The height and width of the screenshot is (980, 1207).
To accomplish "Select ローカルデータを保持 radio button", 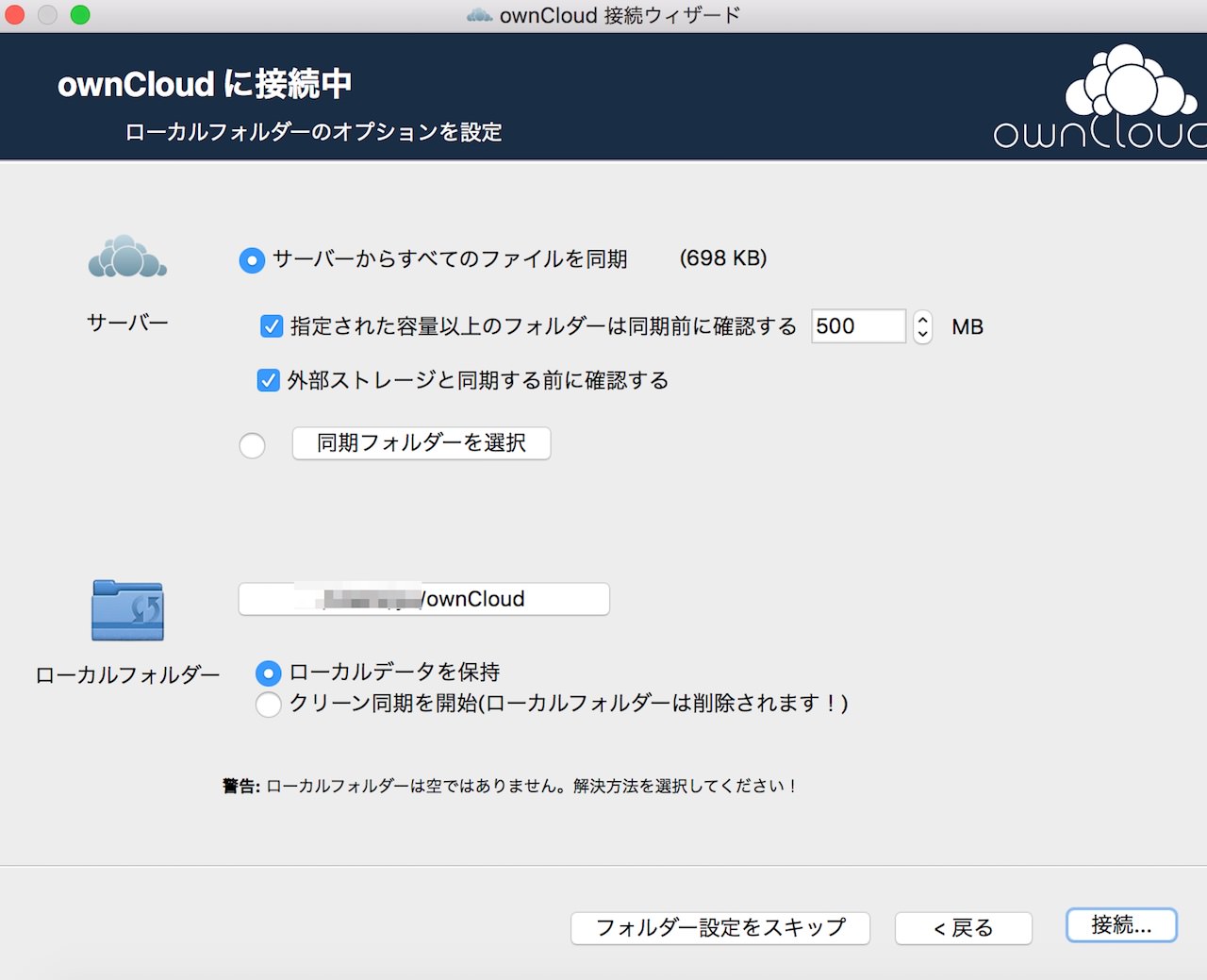I will click(269, 673).
